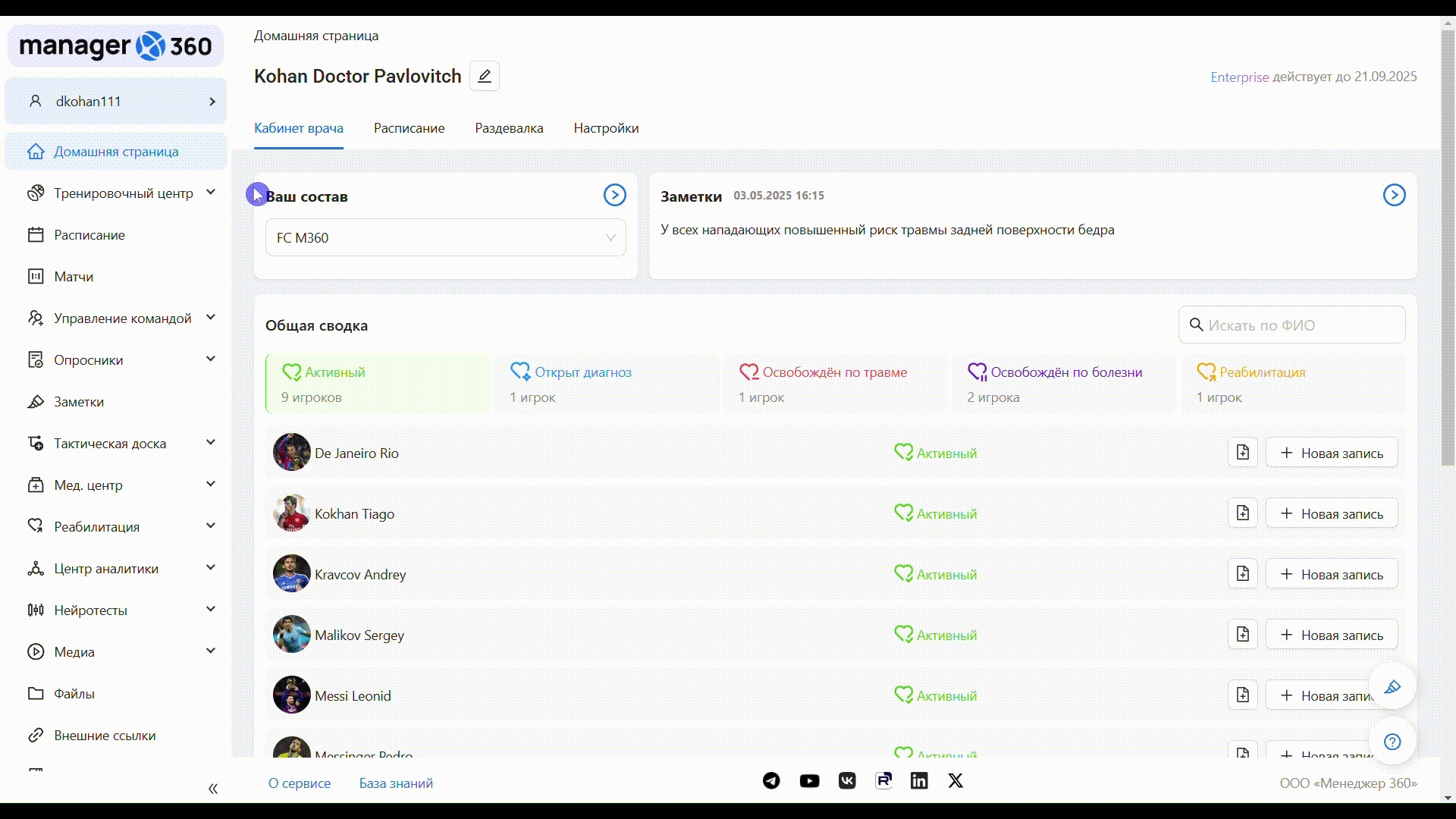Click Новая запись for Kokhan Tiago
Screen dimensions: 1456x819
click(1331, 514)
